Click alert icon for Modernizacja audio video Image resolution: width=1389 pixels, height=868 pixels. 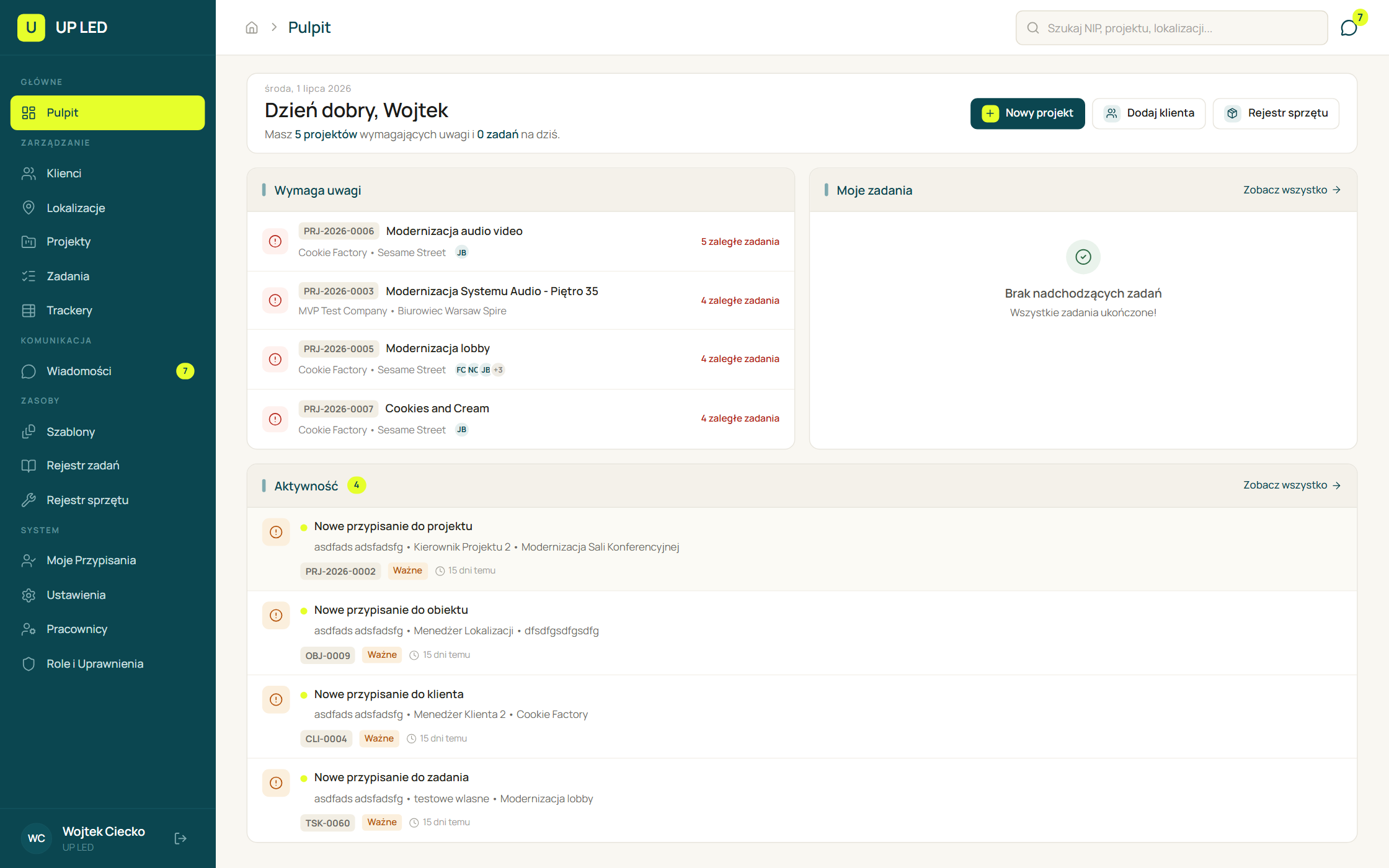click(x=275, y=241)
